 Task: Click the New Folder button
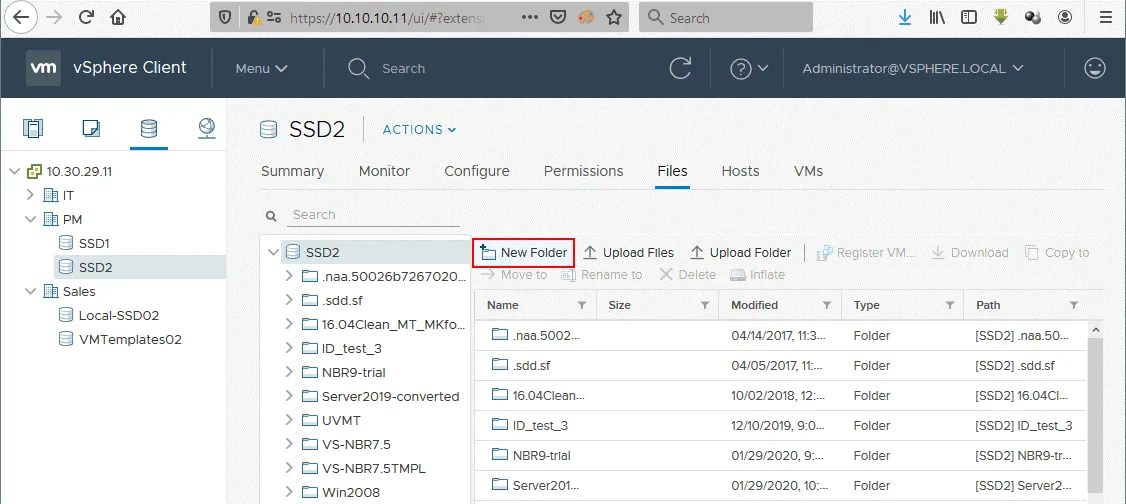pos(524,253)
